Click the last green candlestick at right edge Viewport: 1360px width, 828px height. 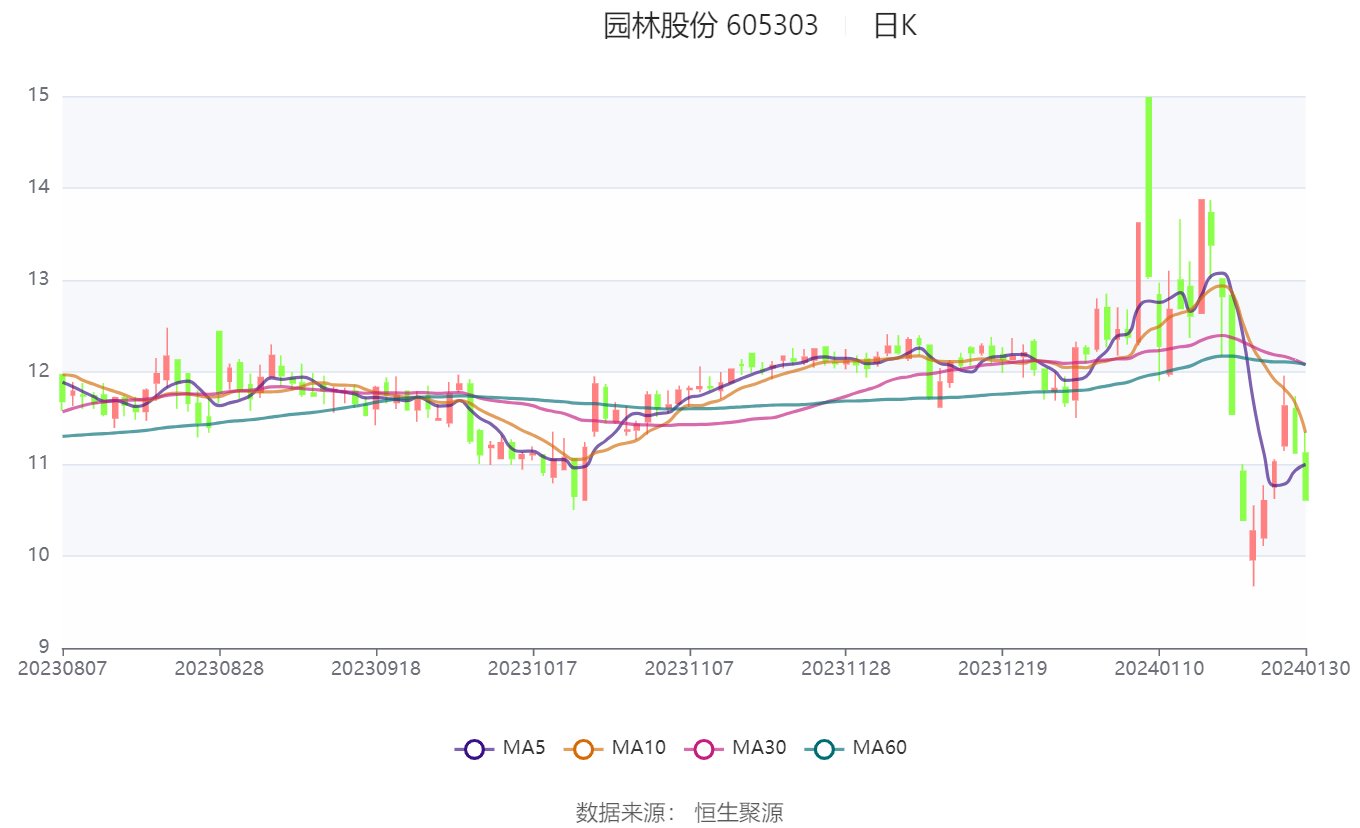click(x=1305, y=476)
